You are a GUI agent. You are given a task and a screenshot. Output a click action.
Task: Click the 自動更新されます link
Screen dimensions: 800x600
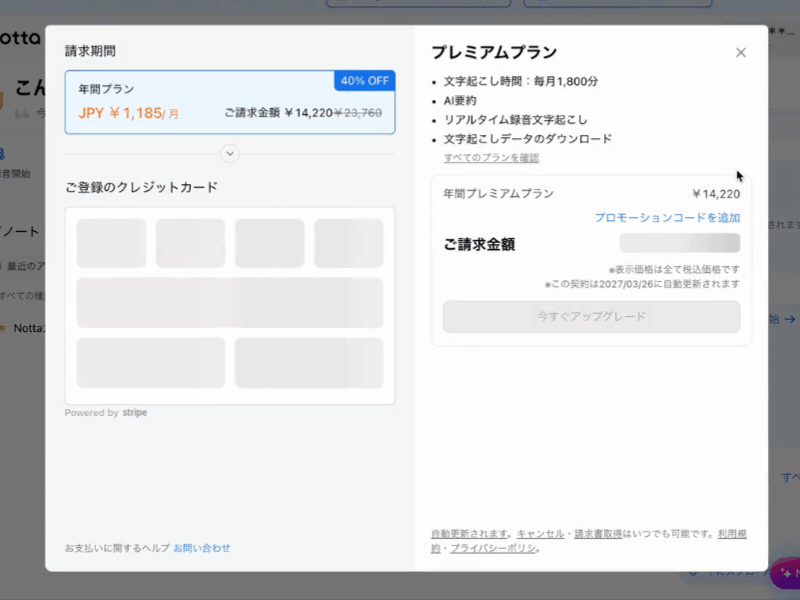click(470, 534)
